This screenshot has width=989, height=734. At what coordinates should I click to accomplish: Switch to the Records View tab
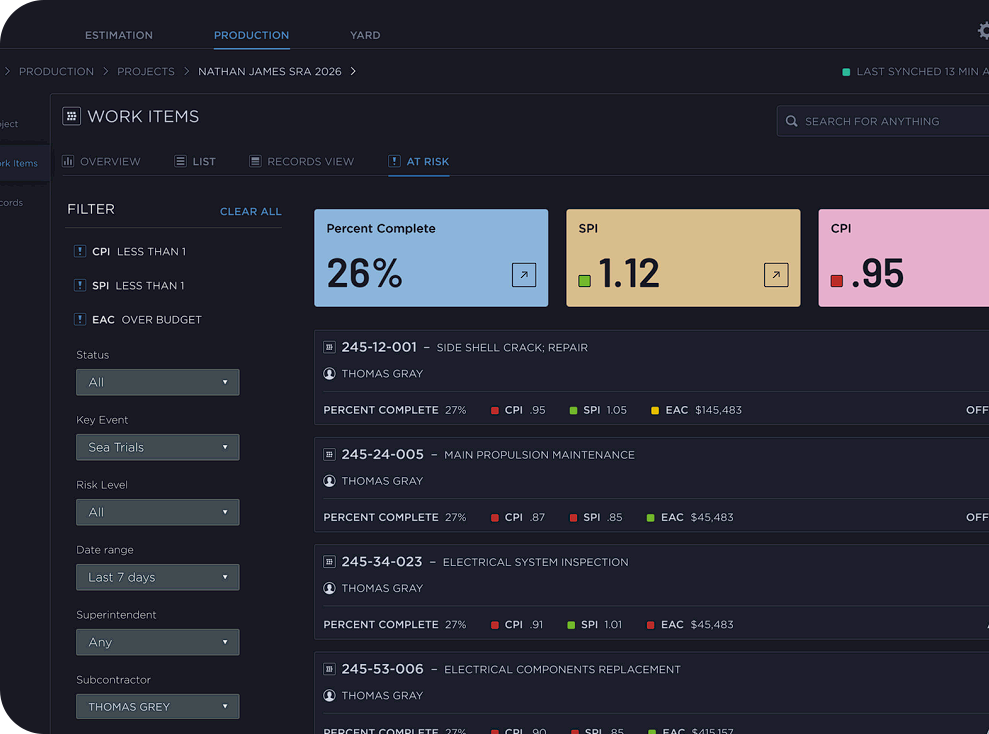301,162
